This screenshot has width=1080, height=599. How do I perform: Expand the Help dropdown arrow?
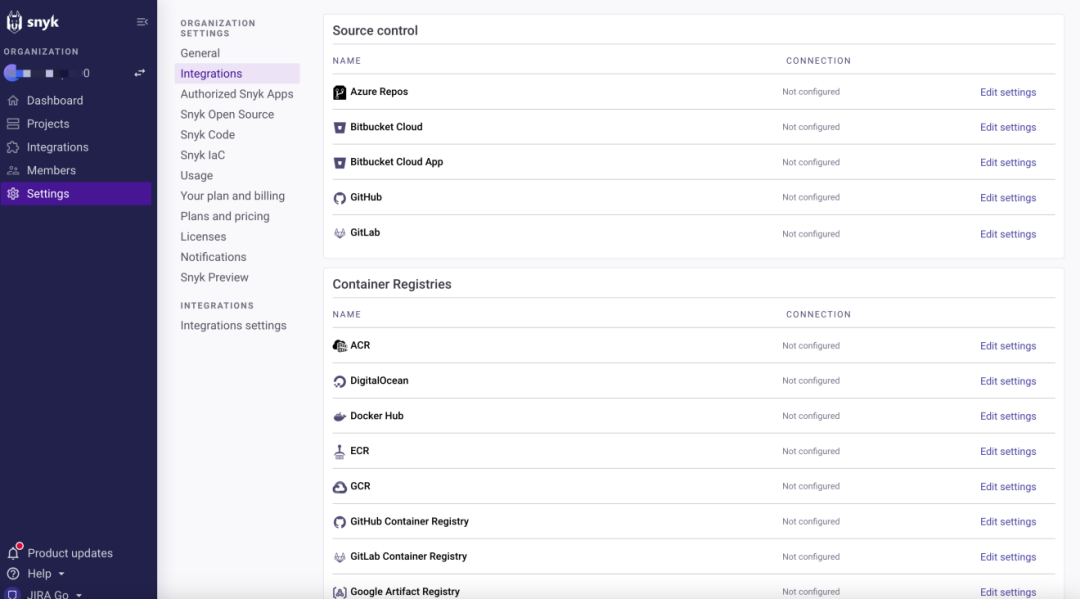[x=61, y=574]
